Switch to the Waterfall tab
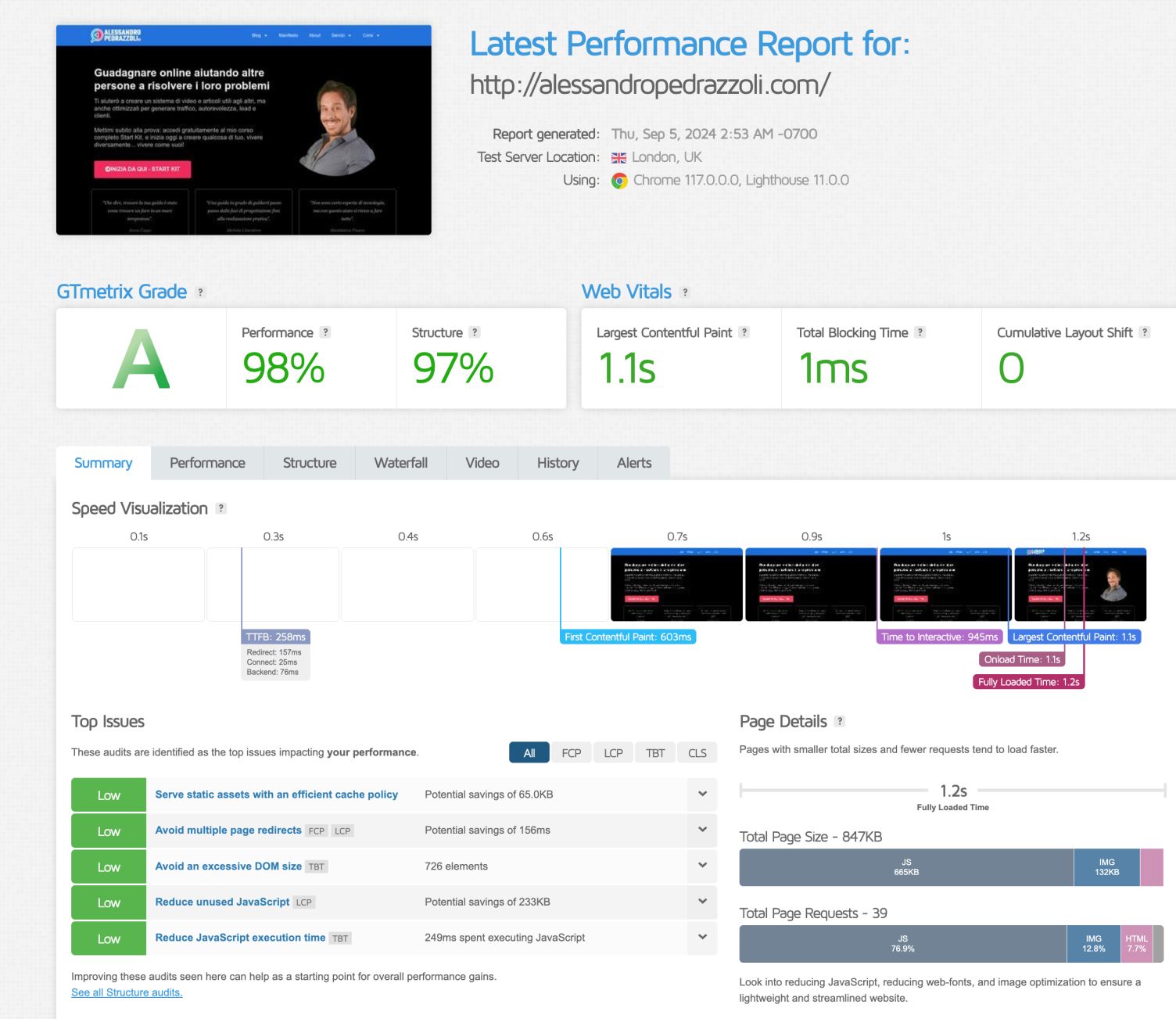 [x=400, y=463]
